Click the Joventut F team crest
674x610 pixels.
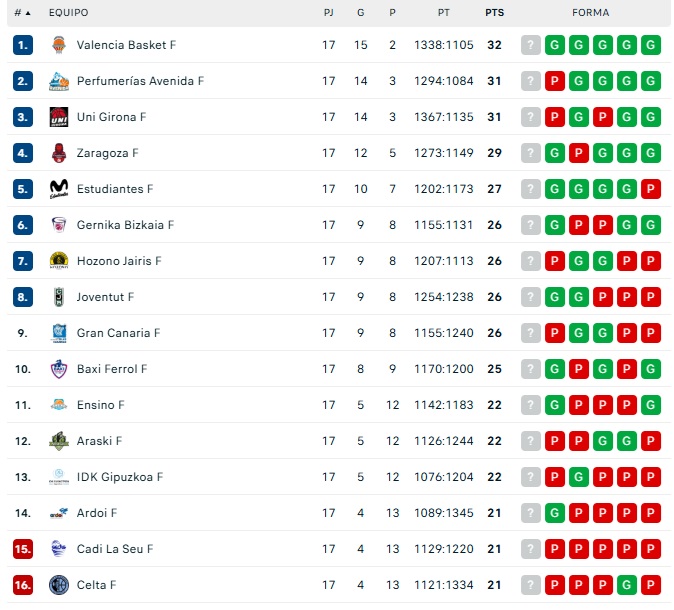[59, 297]
